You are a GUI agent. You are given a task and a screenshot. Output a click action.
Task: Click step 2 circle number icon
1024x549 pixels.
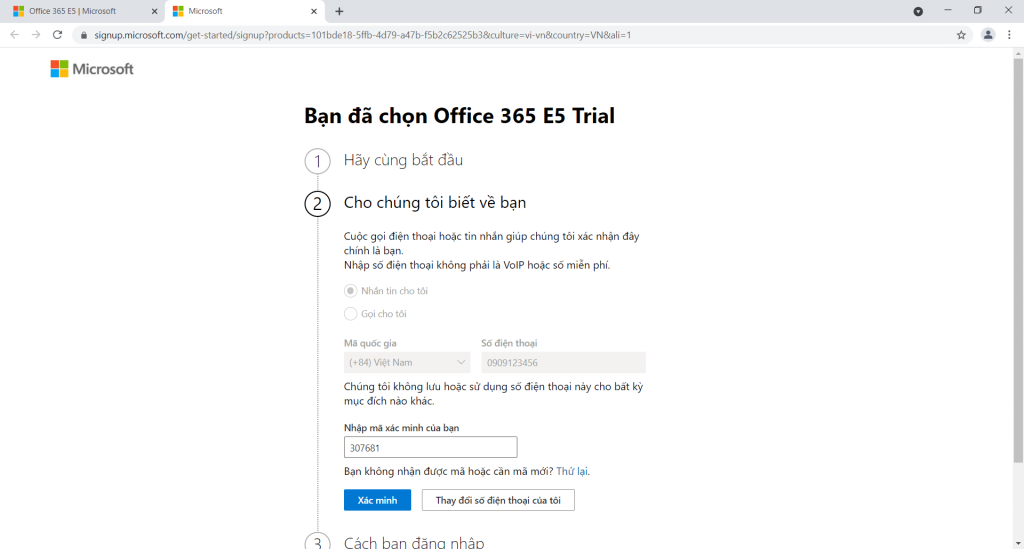pos(317,204)
